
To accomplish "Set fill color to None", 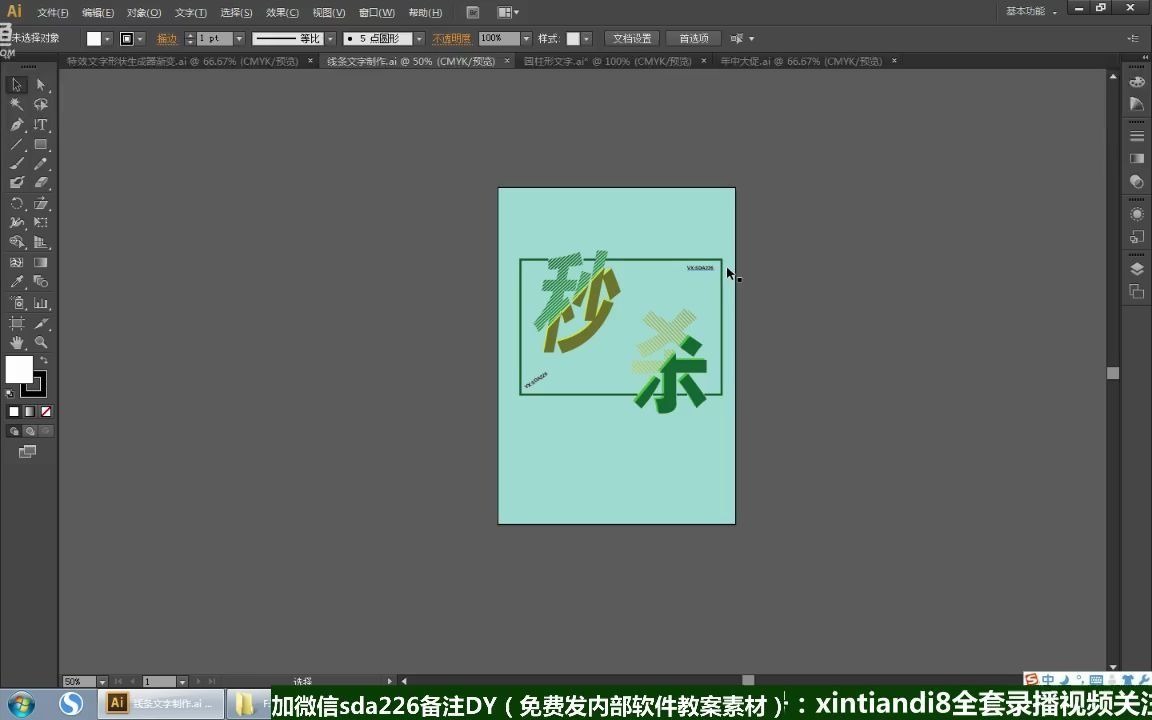I will (45, 411).
